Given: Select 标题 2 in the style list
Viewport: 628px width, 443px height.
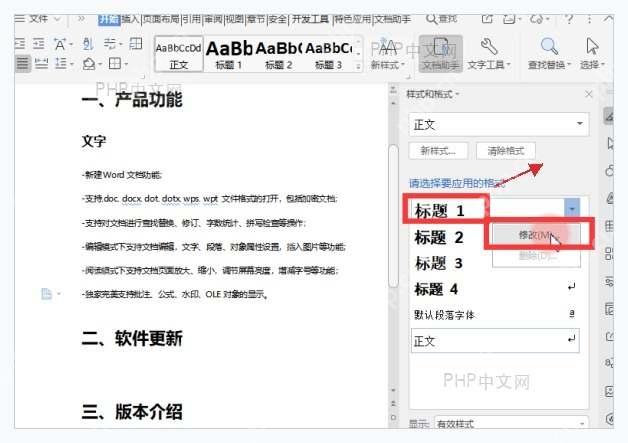Looking at the screenshot, I should (439, 238).
